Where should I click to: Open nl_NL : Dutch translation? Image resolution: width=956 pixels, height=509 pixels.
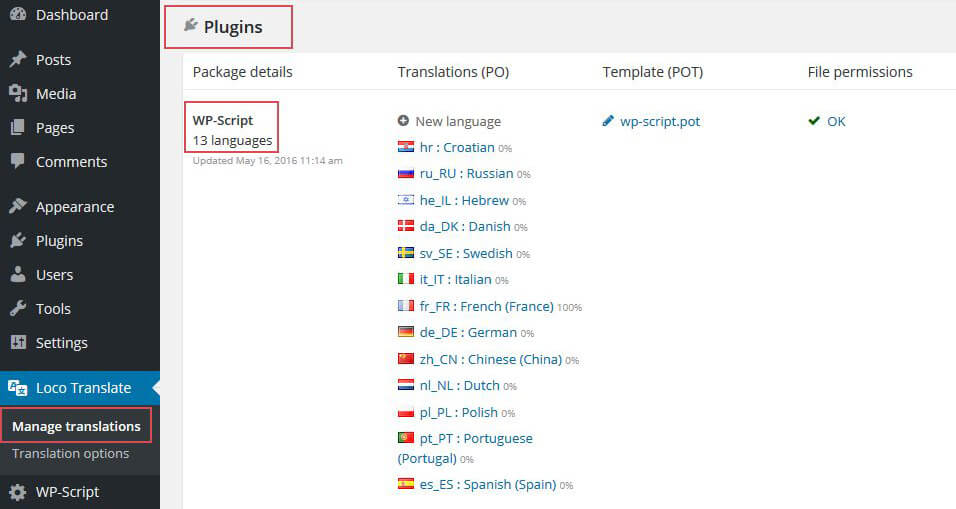pyautogui.click(x=460, y=386)
